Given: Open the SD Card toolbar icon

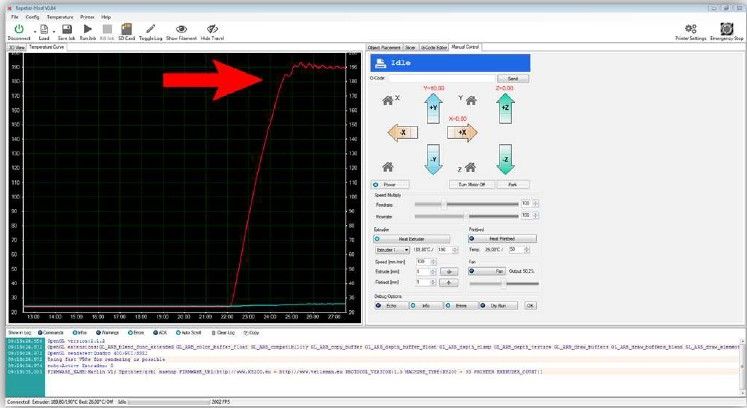Looking at the screenshot, I should pyautogui.click(x=127, y=29).
